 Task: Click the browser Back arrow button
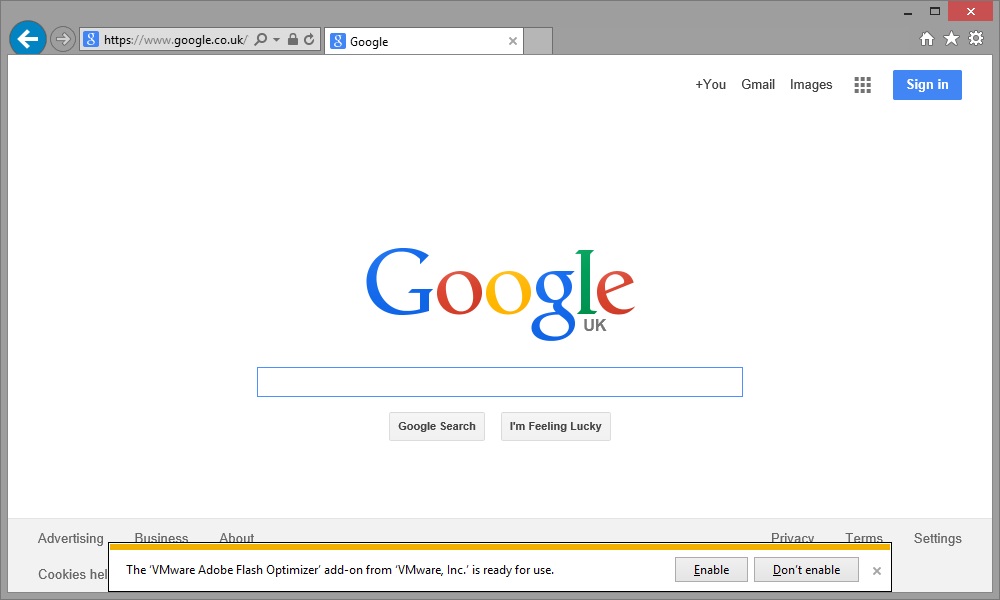(x=27, y=39)
